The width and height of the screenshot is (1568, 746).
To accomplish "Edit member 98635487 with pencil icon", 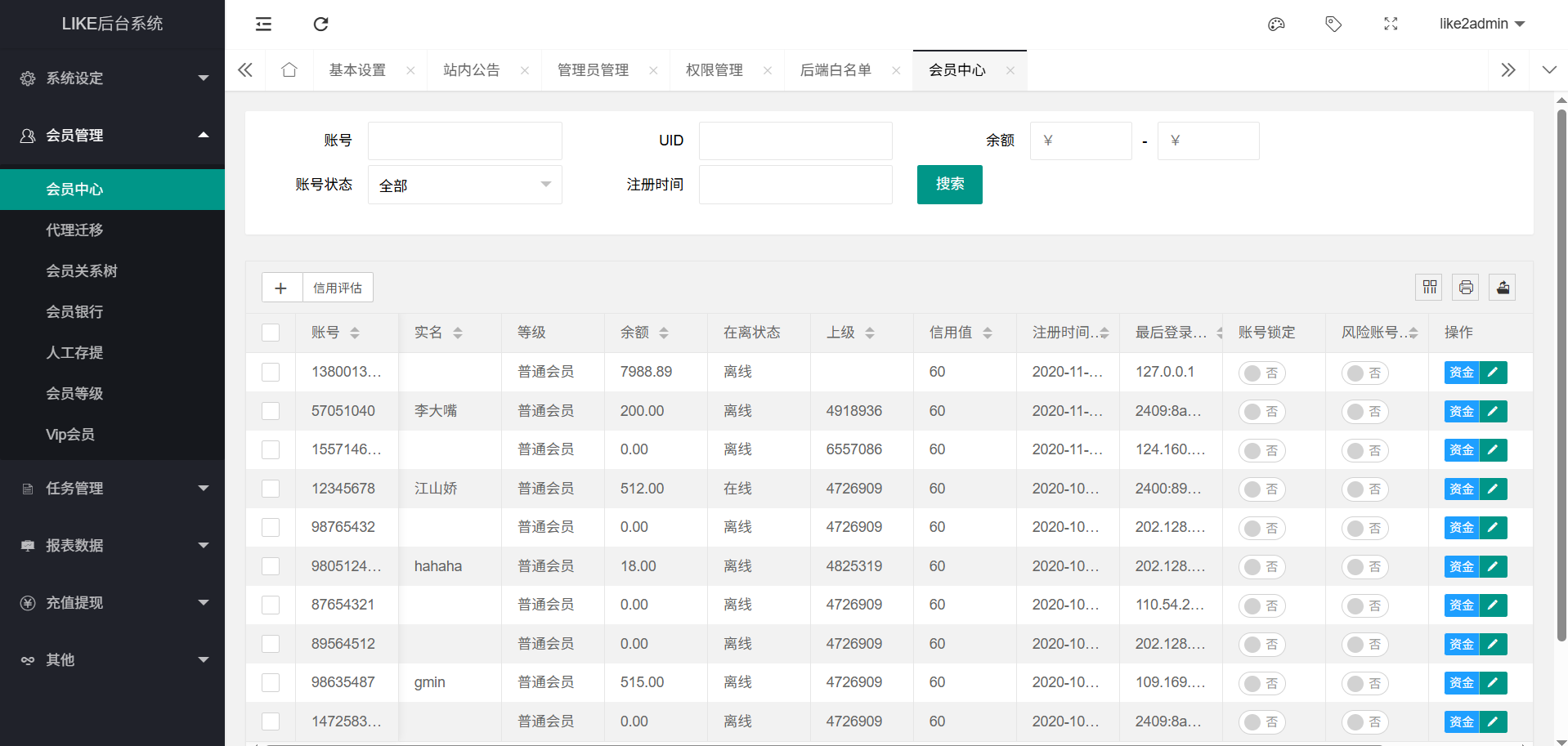I will pos(1493,682).
